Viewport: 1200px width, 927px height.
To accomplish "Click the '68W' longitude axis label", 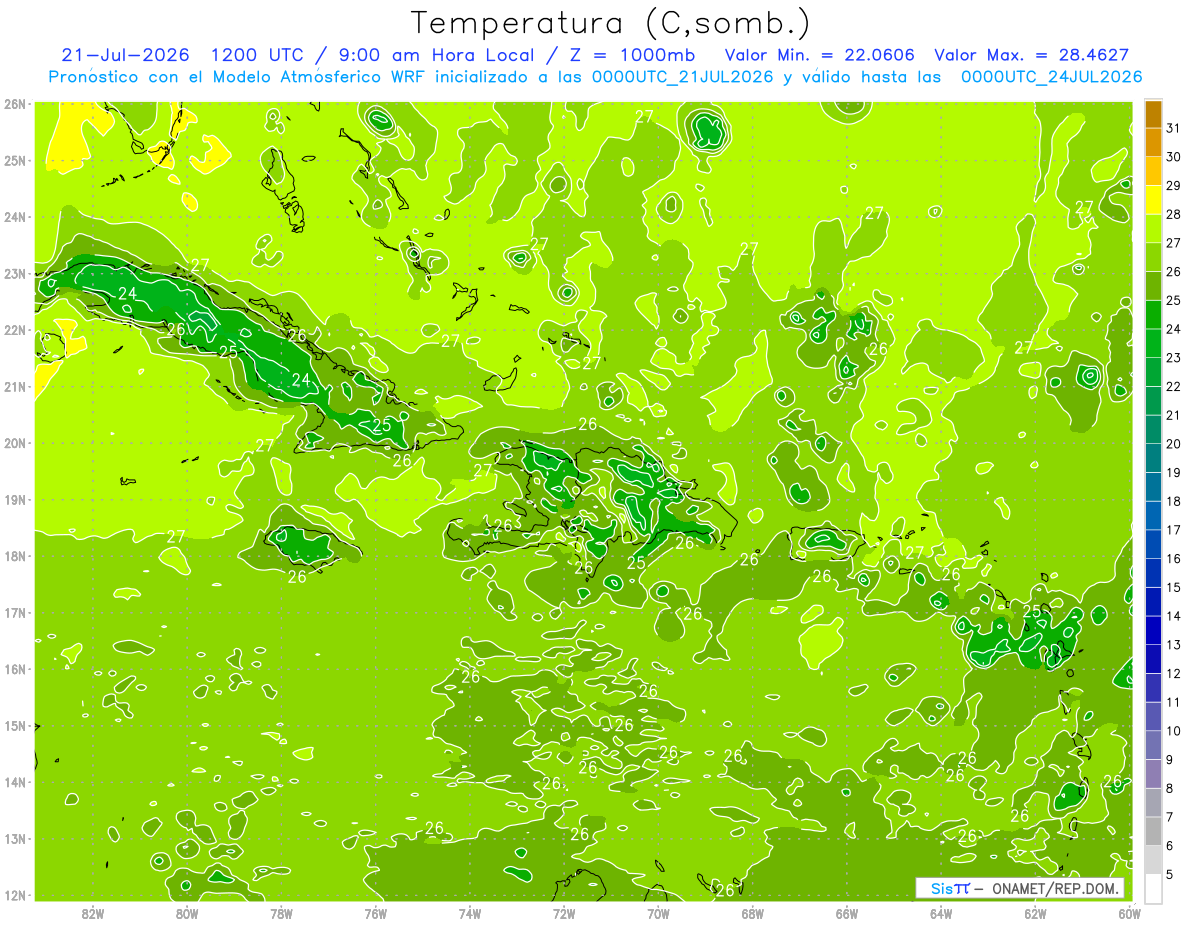I will pos(752,913).
